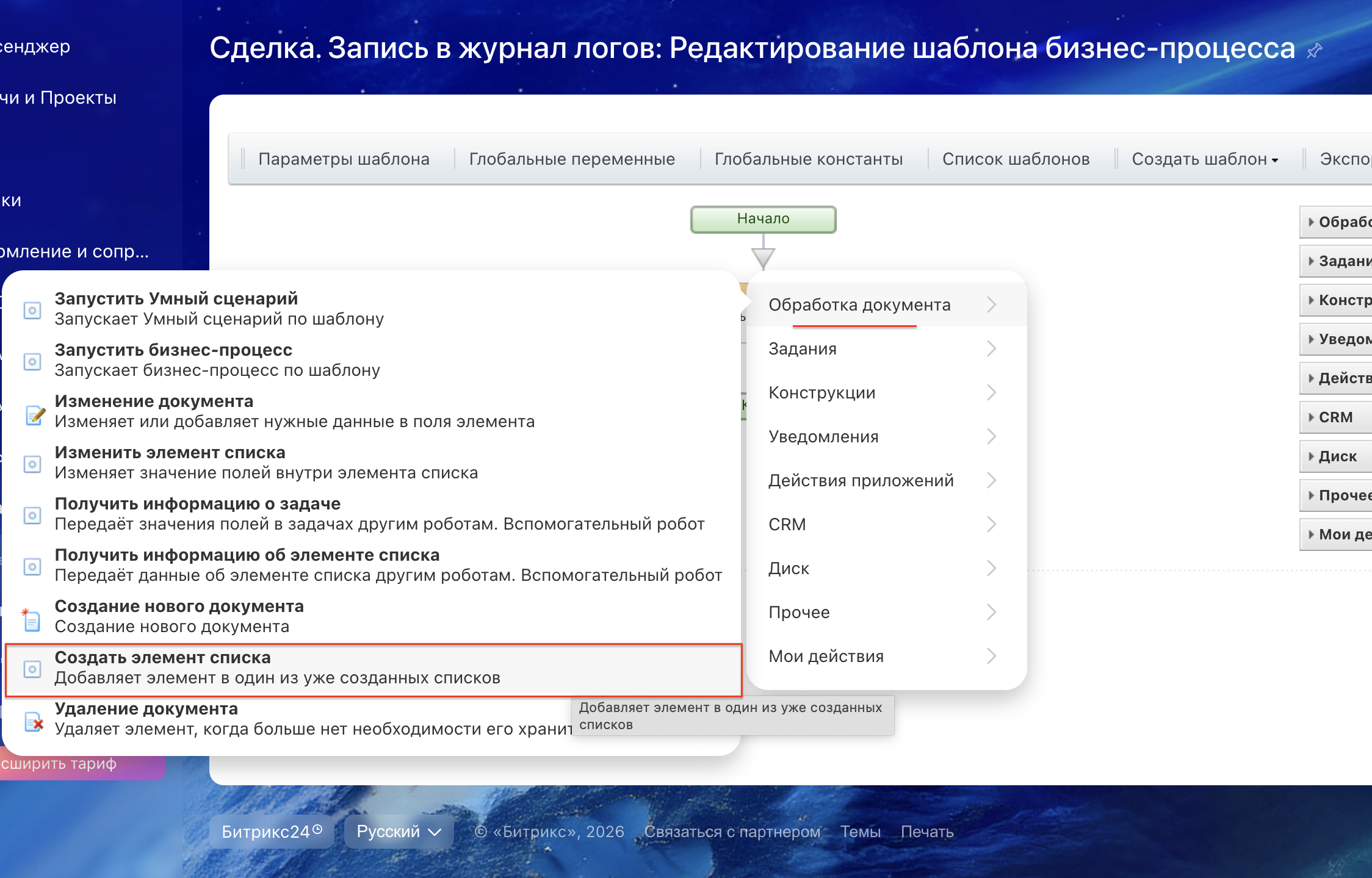1372x878 pixels.
Task: Open the Русский language selector
Action: pos(399,832)
